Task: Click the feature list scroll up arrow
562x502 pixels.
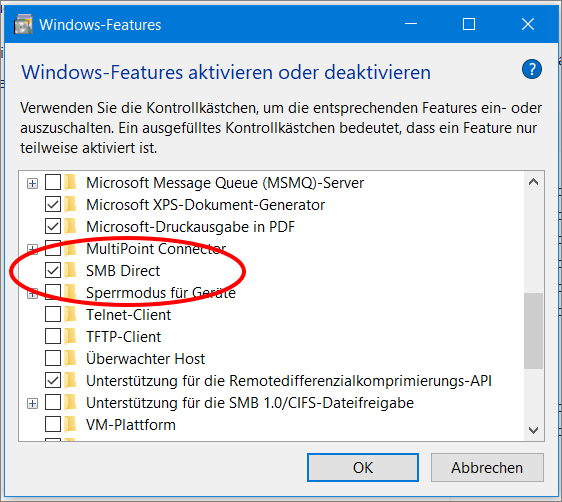Action: [533, 182]
